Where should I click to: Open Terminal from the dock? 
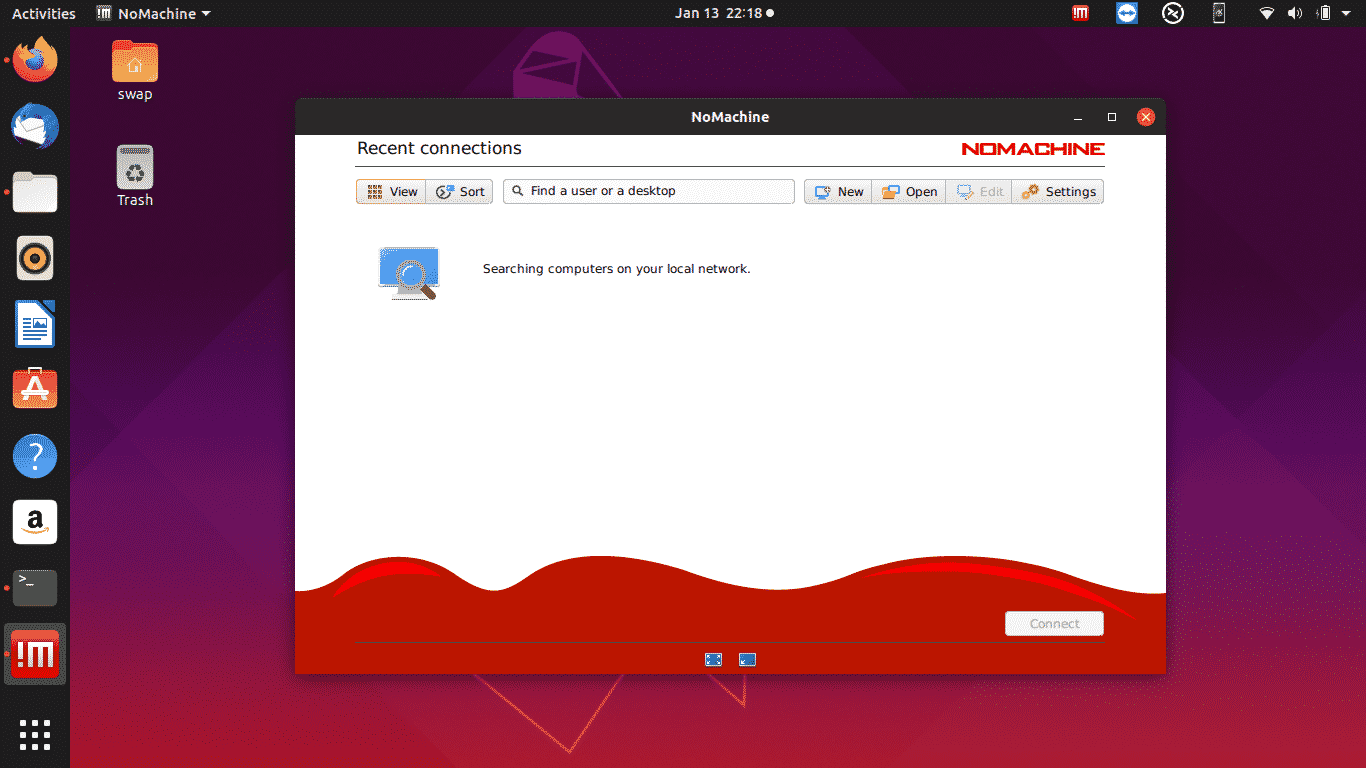pyautogui.click(x=35, y=588)
